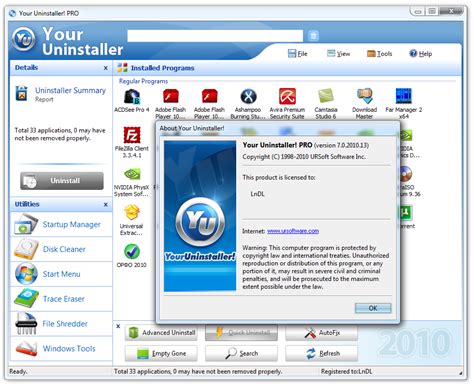
Task: Open the File menu
Action: pos(298,54)
